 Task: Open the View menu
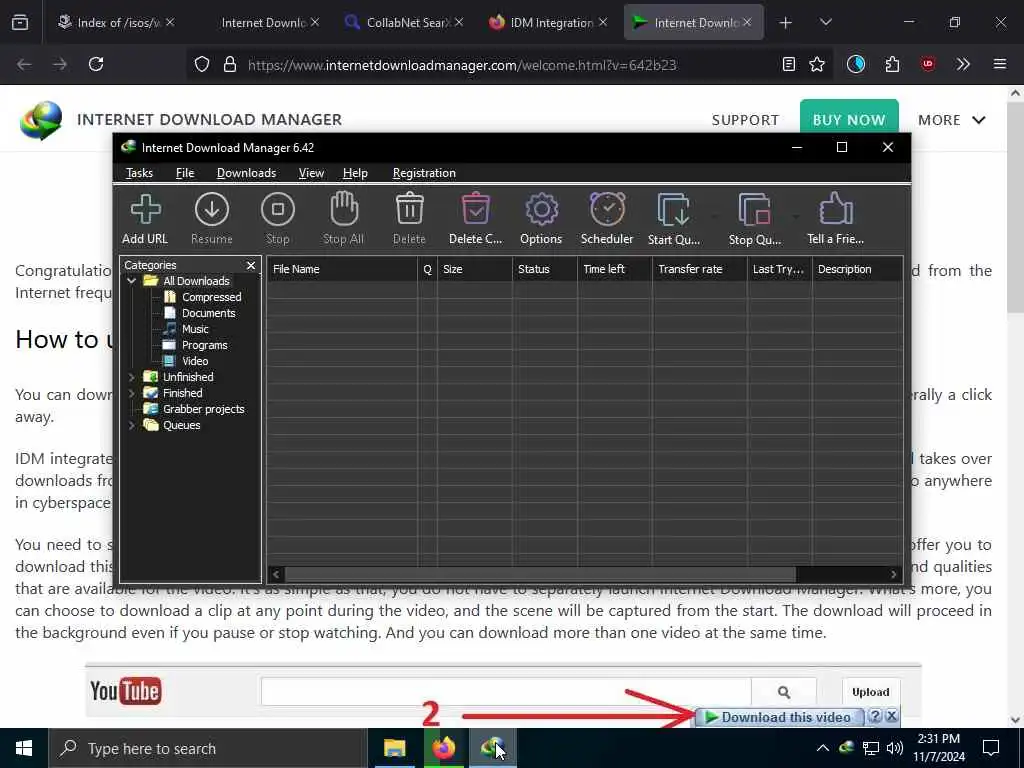[311, 173]
